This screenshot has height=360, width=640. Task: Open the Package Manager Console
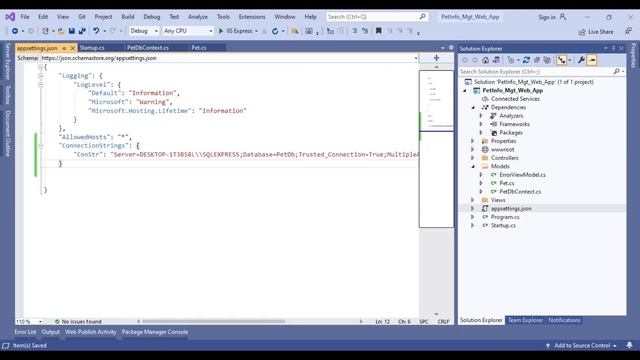tap(155, 332)
